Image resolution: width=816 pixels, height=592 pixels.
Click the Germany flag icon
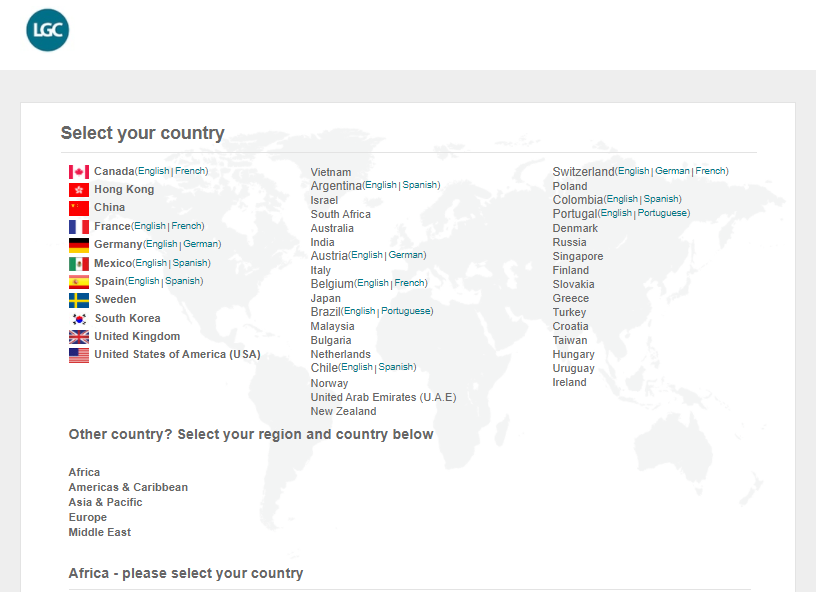pos(79,245)
